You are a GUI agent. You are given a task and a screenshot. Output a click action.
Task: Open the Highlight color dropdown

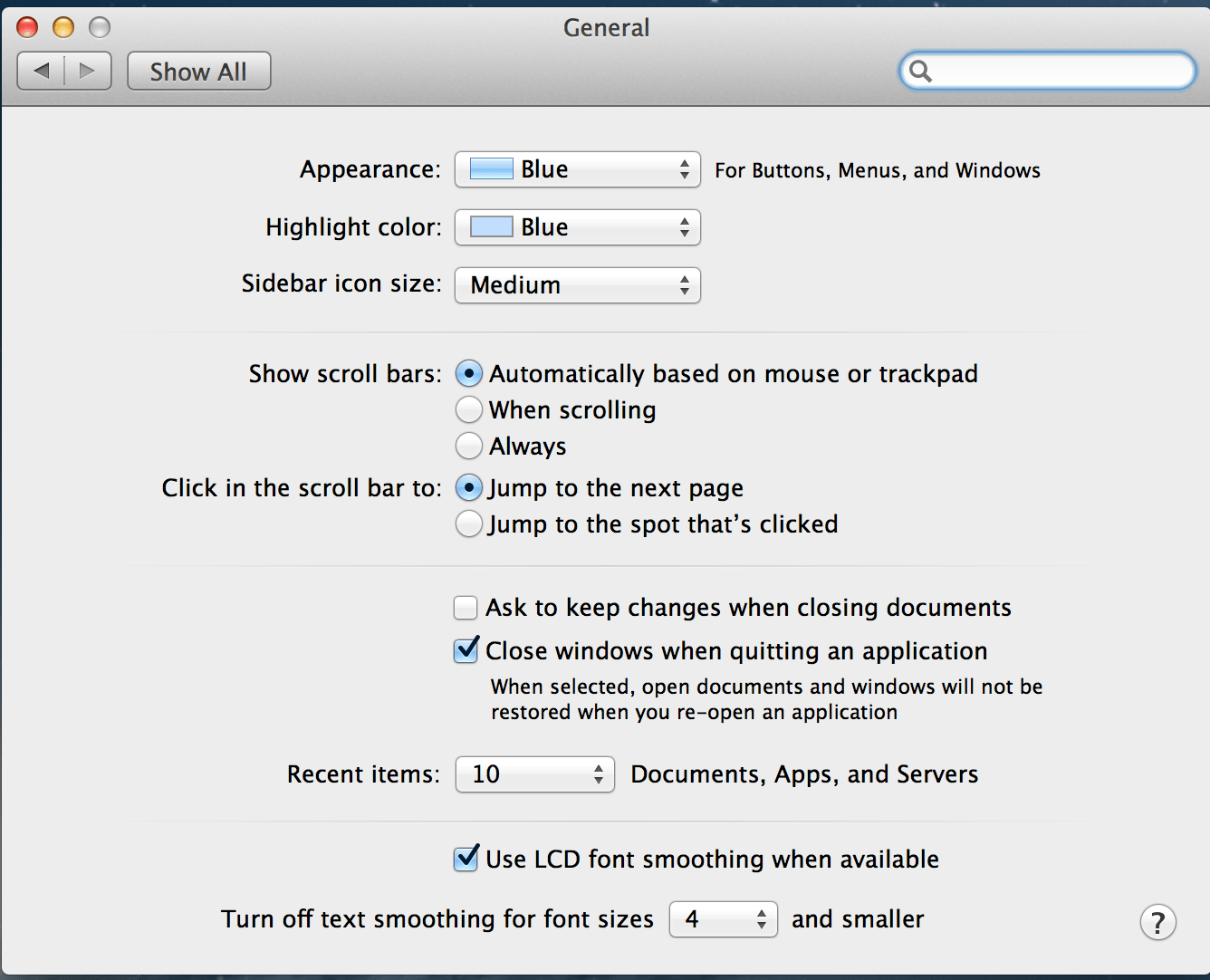click(577, 227)
